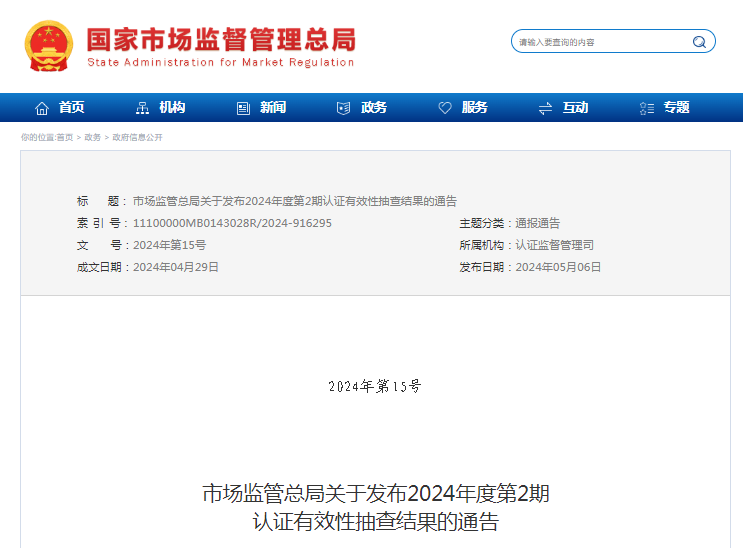
Task: Click the index number 11100000MB0143028R/2024-916295
Action: coord(232,223)
